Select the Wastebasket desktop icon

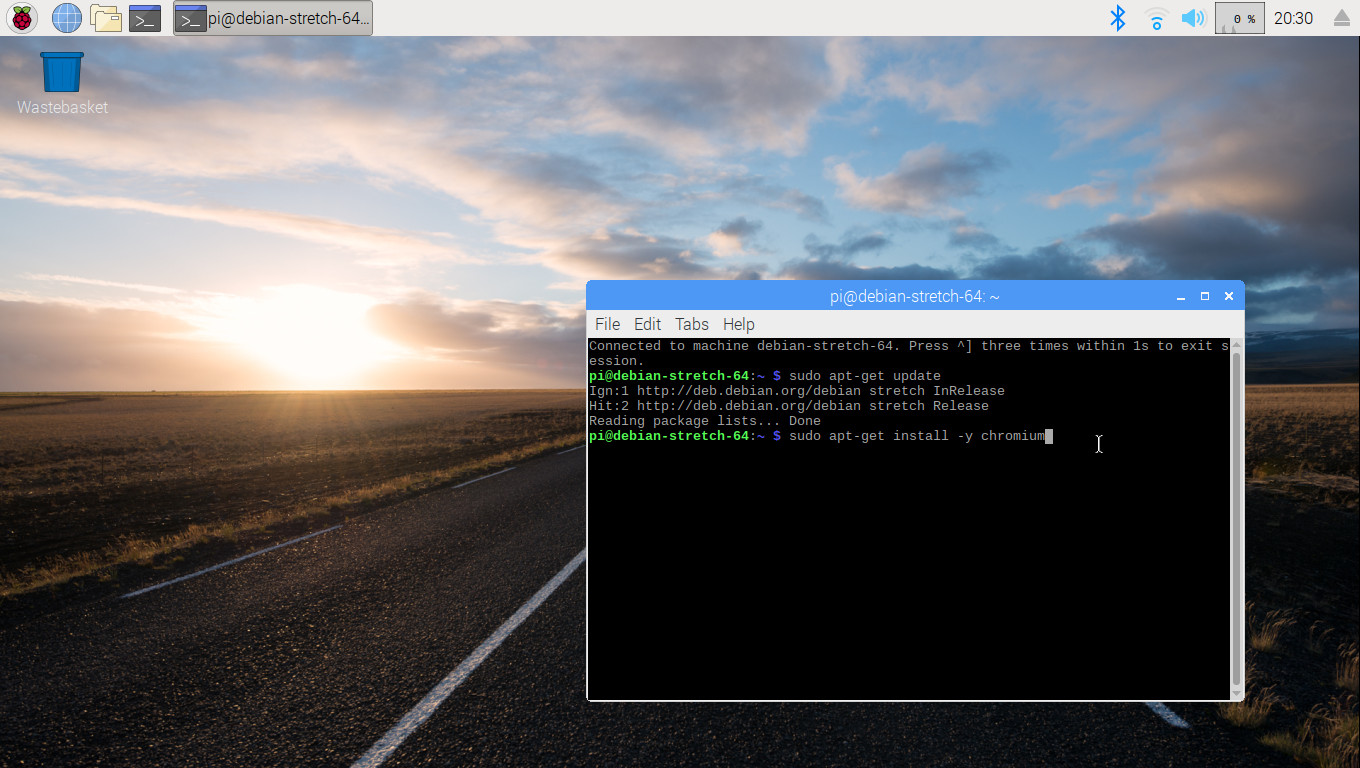click(62, 83)
